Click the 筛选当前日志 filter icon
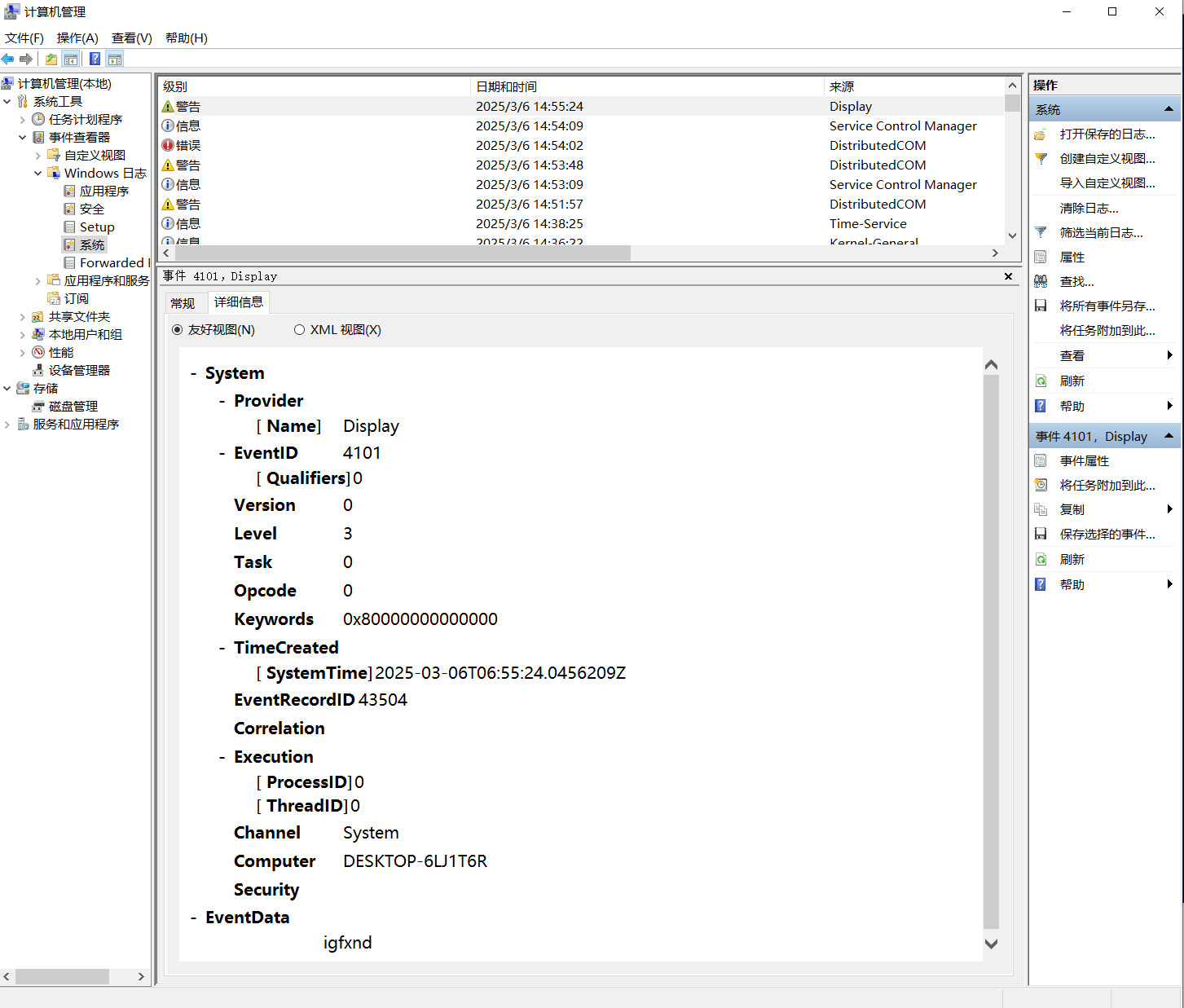The width and height of the screenshot is (1184, 1008). 1041,232
